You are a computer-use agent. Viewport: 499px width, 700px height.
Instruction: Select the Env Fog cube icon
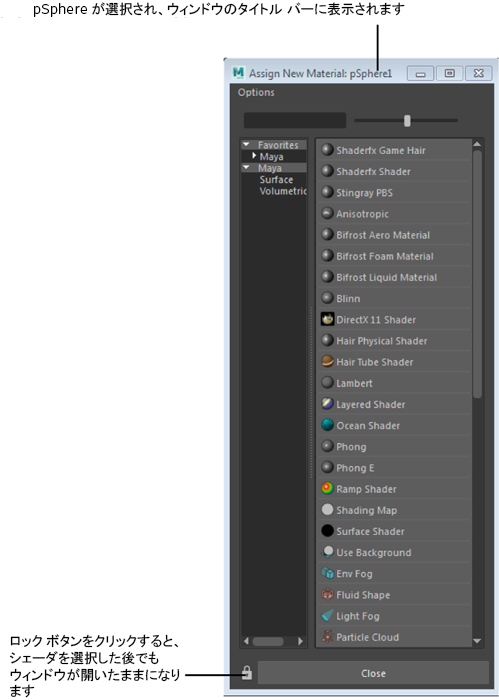coord(328,573)
